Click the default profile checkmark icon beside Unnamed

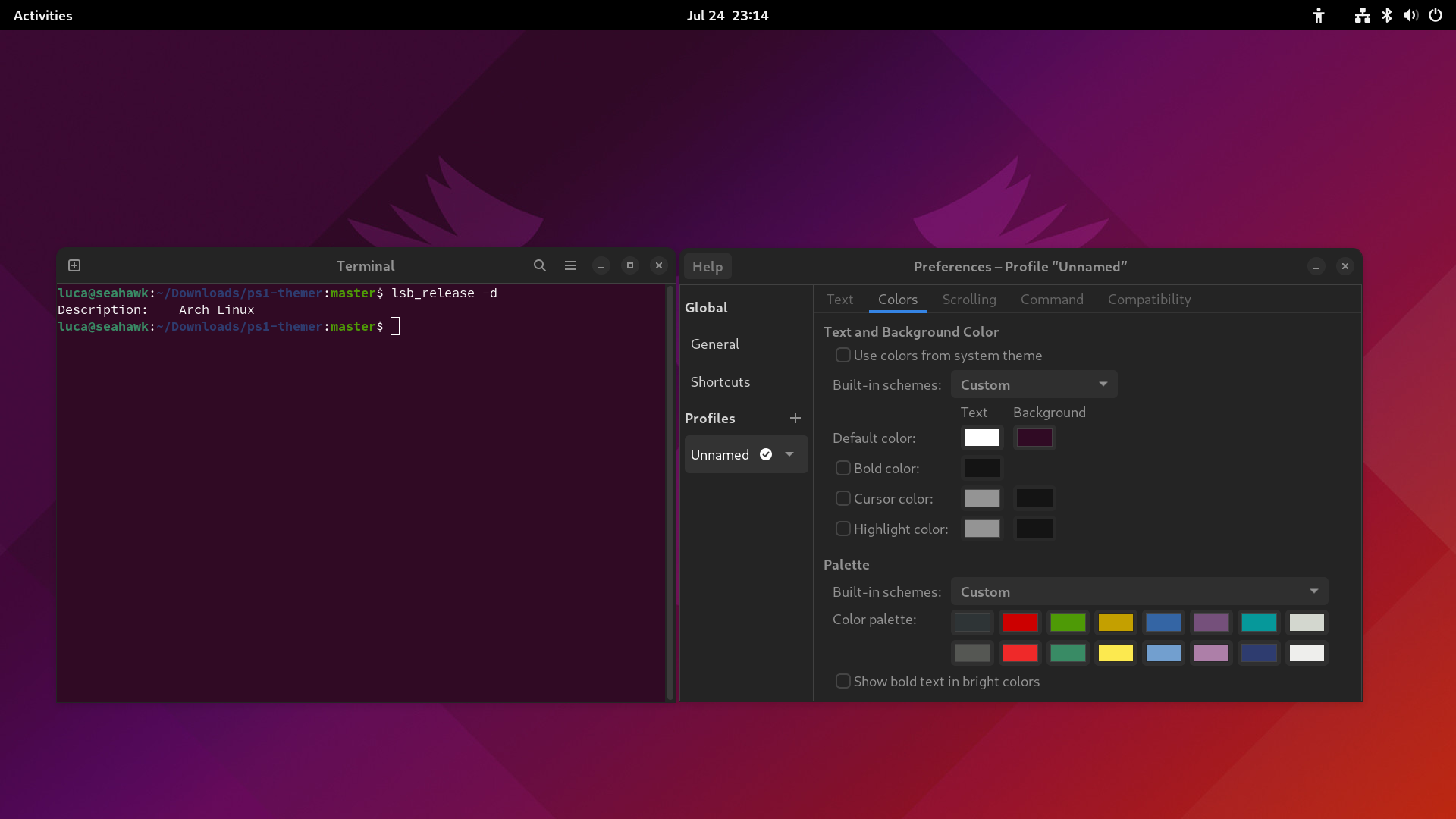click(766, 454)
